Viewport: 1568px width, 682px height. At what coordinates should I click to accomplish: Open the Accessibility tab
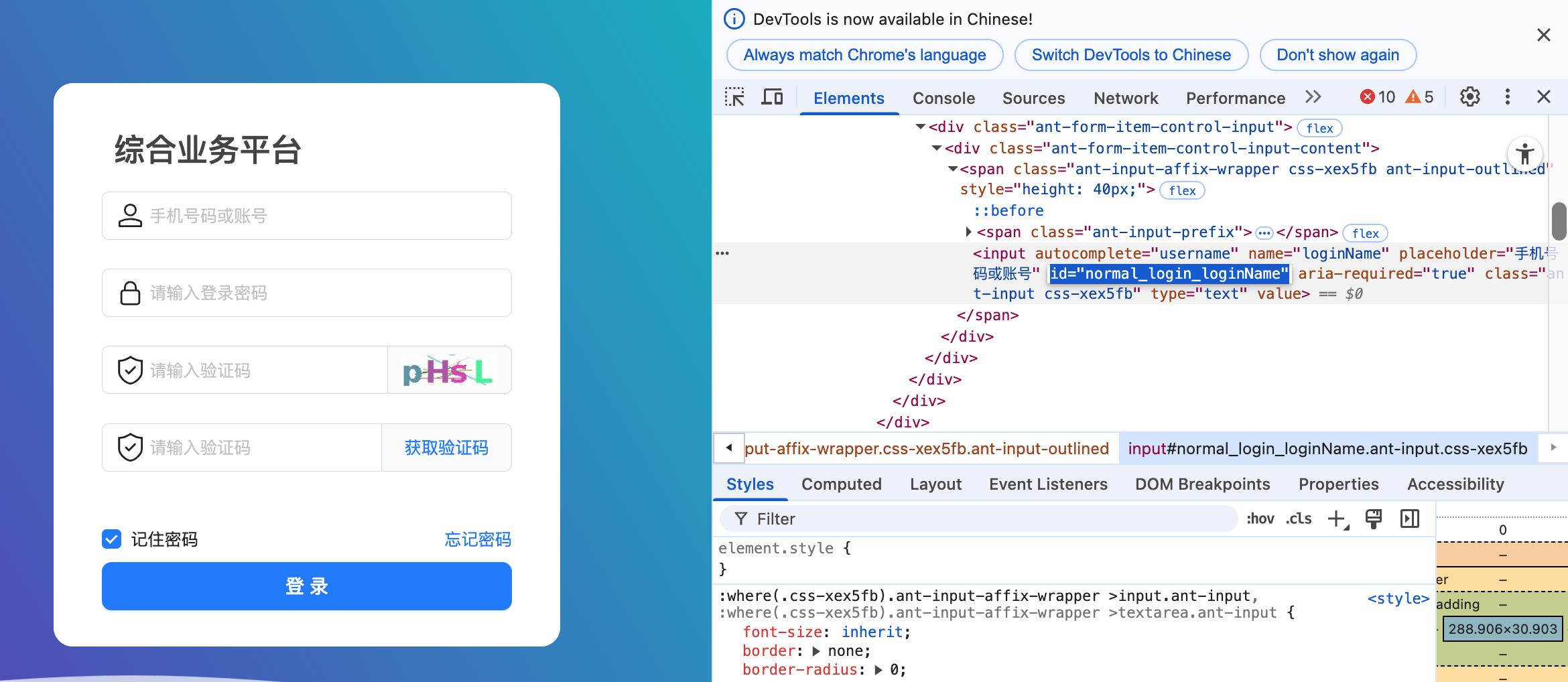(x=1455, y=484)
